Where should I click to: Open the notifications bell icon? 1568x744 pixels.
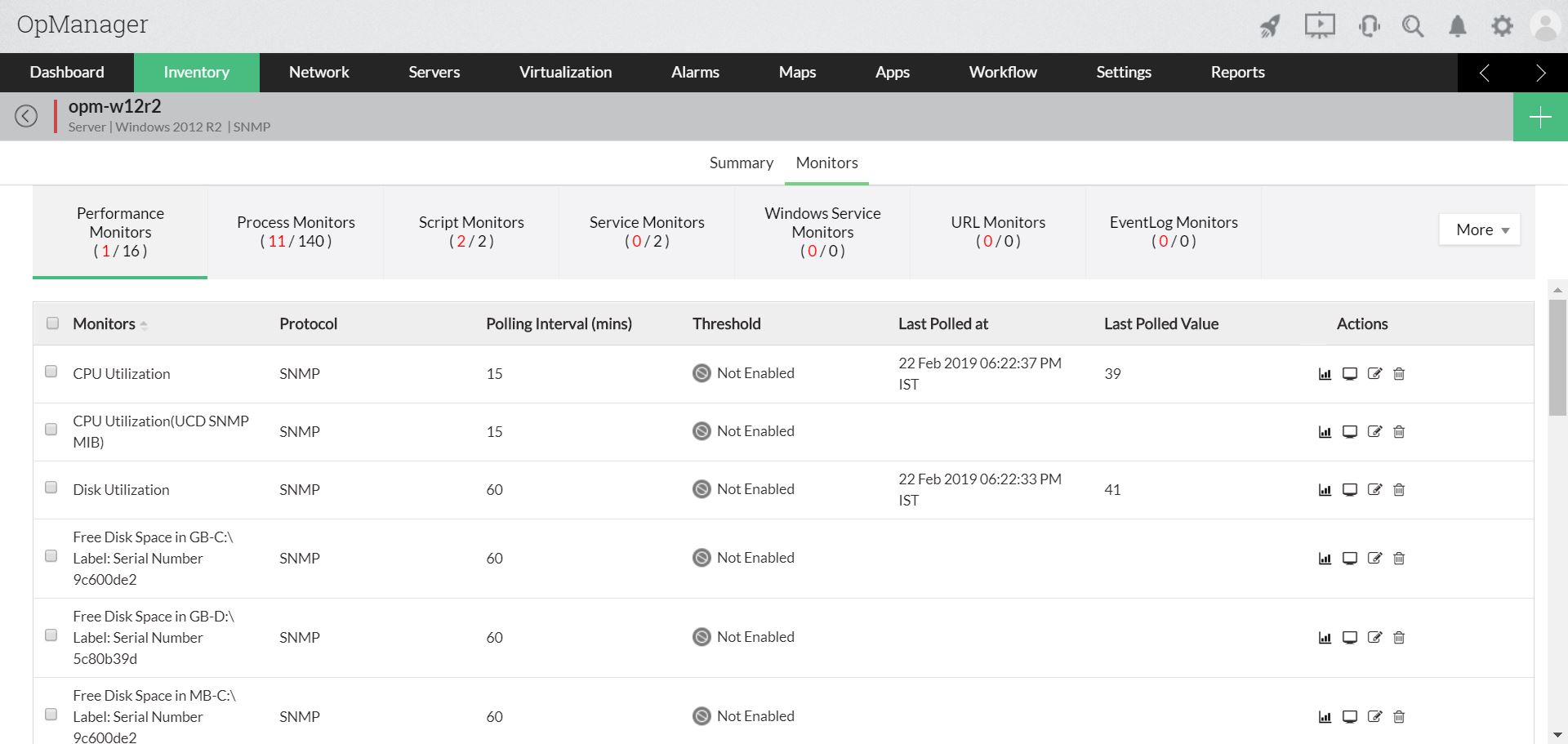click(x=1458, y=26)
